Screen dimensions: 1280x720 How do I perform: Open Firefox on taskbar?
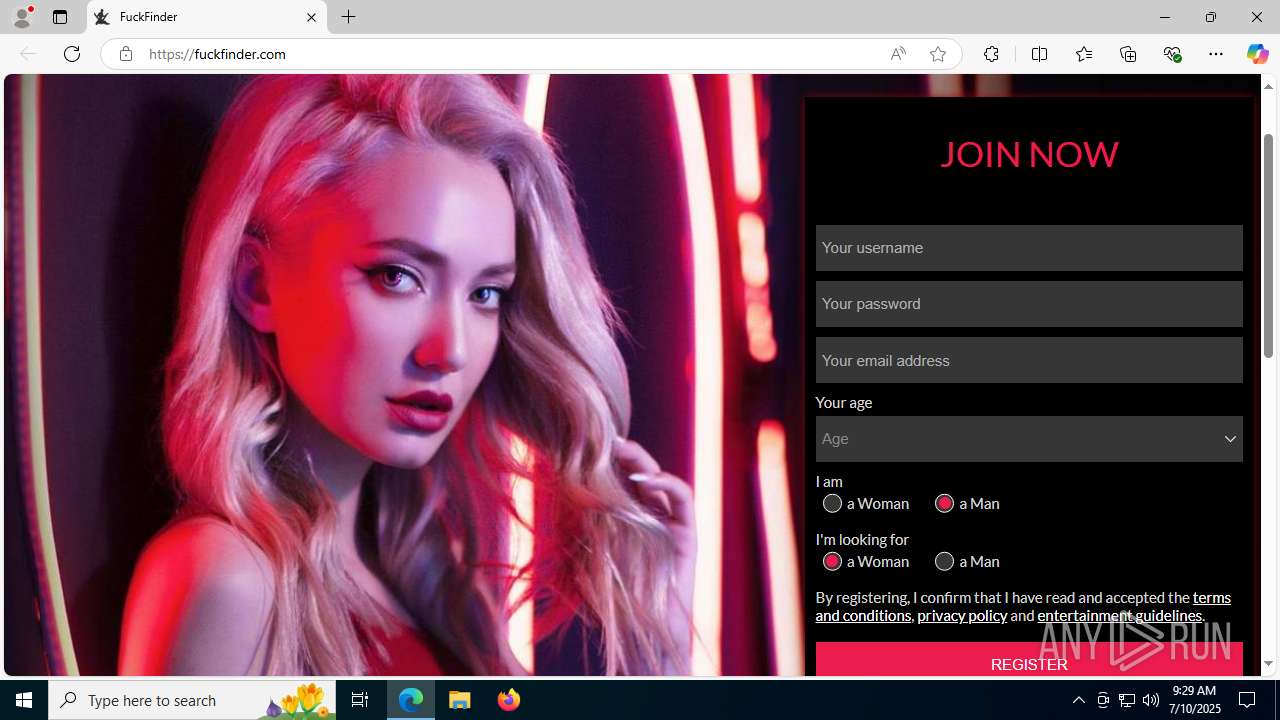click(509, 700)
